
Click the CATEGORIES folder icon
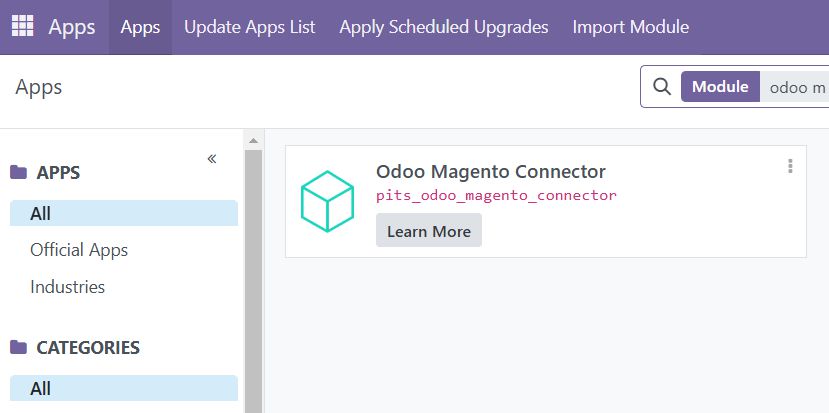(19, 347)
